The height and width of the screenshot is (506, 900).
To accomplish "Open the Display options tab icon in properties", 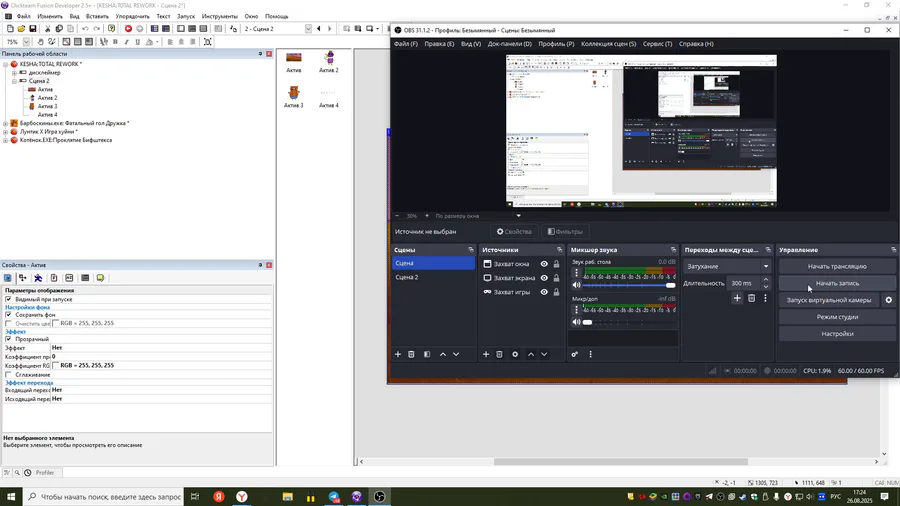I will (7, 278).
